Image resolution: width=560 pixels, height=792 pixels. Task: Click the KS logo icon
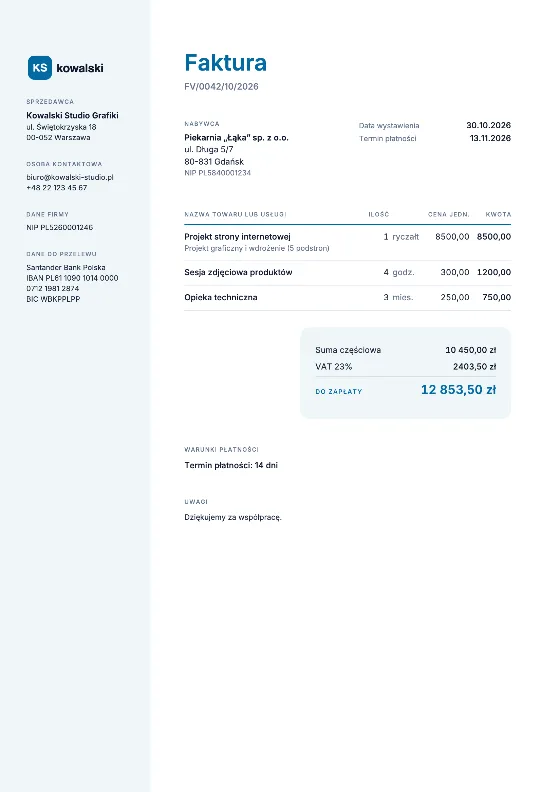(x=40, y=68)
